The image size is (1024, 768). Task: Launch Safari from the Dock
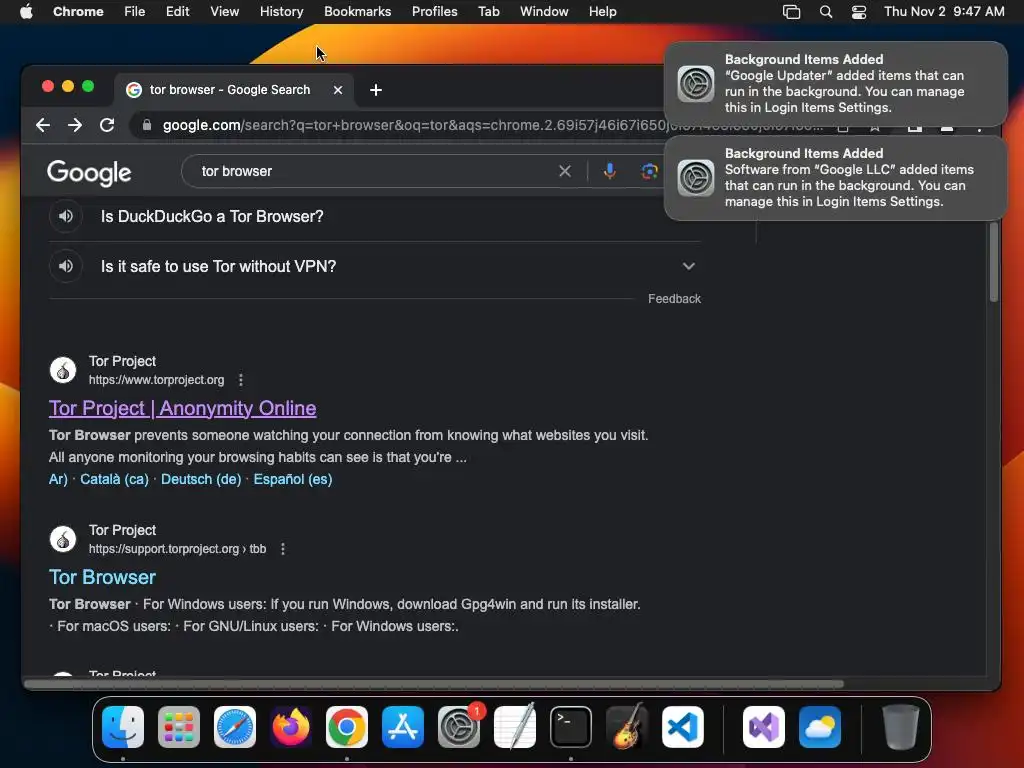point(235,727)
